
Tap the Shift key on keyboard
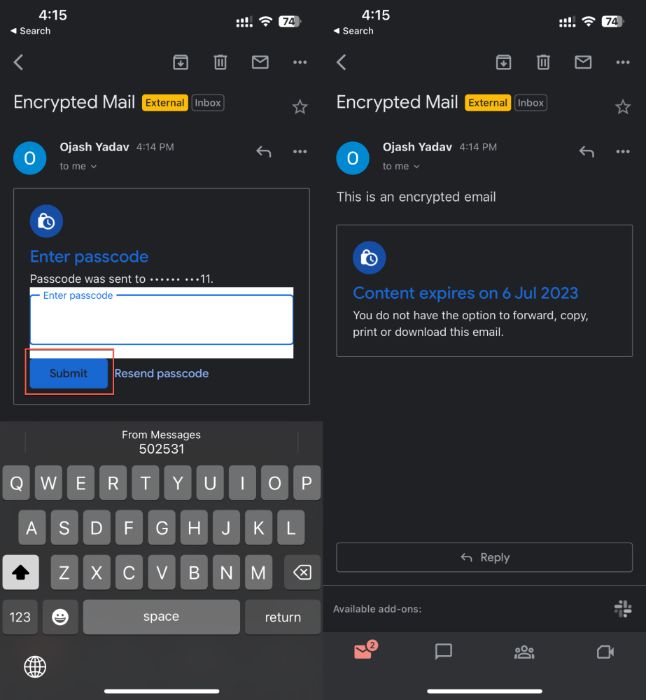[21, 572]
